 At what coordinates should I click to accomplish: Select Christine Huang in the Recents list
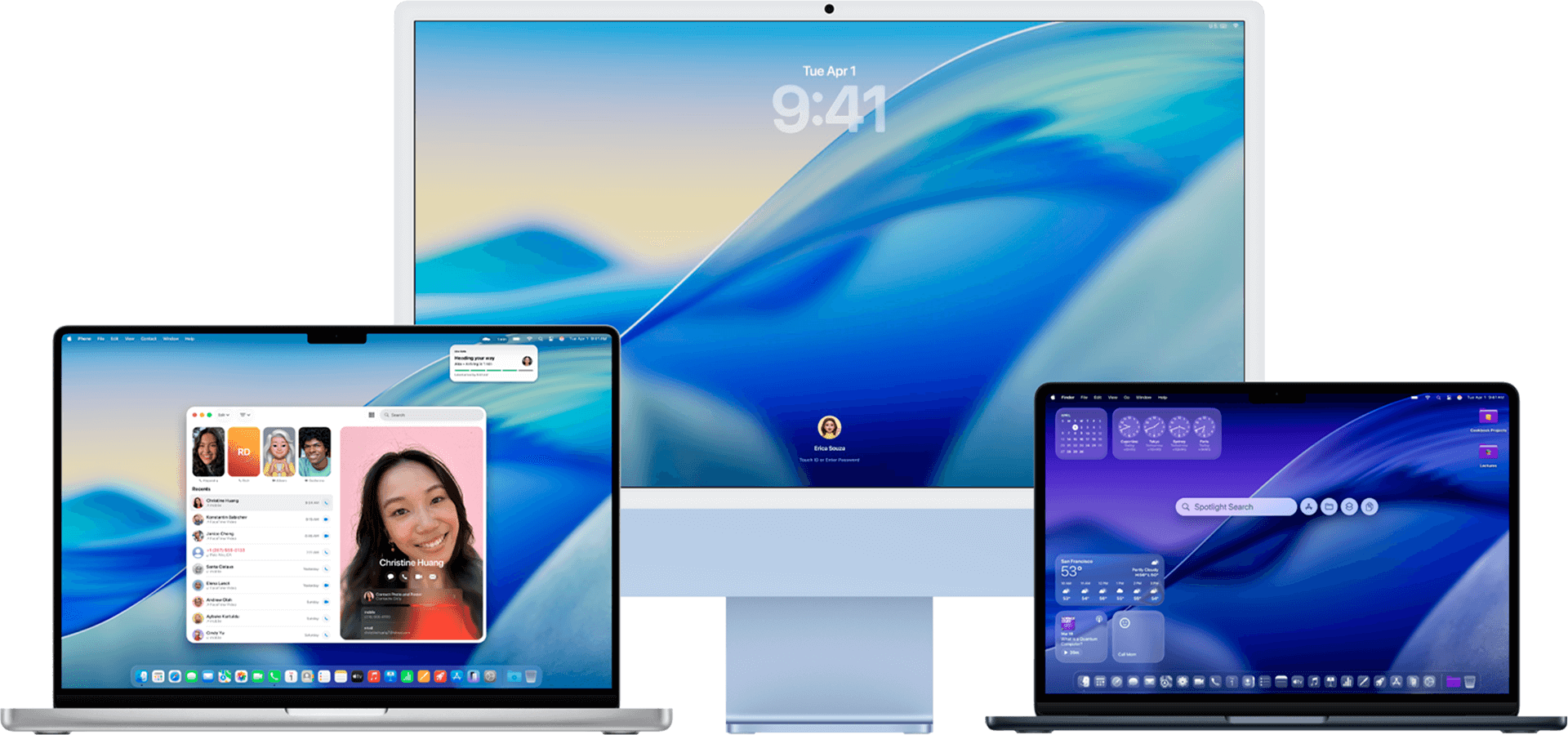point(261,502)
